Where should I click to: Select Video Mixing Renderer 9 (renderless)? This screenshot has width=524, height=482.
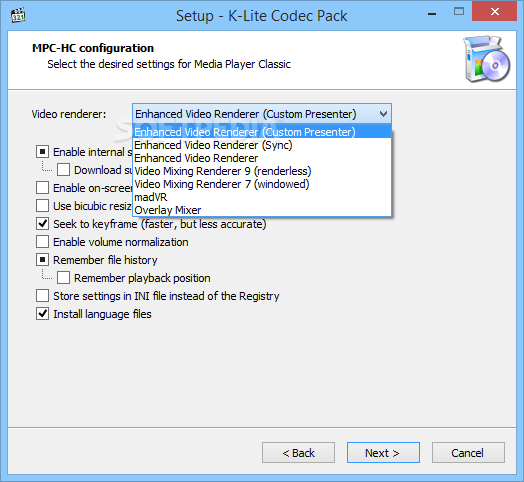pyautogui.click(x=262, y=171)
